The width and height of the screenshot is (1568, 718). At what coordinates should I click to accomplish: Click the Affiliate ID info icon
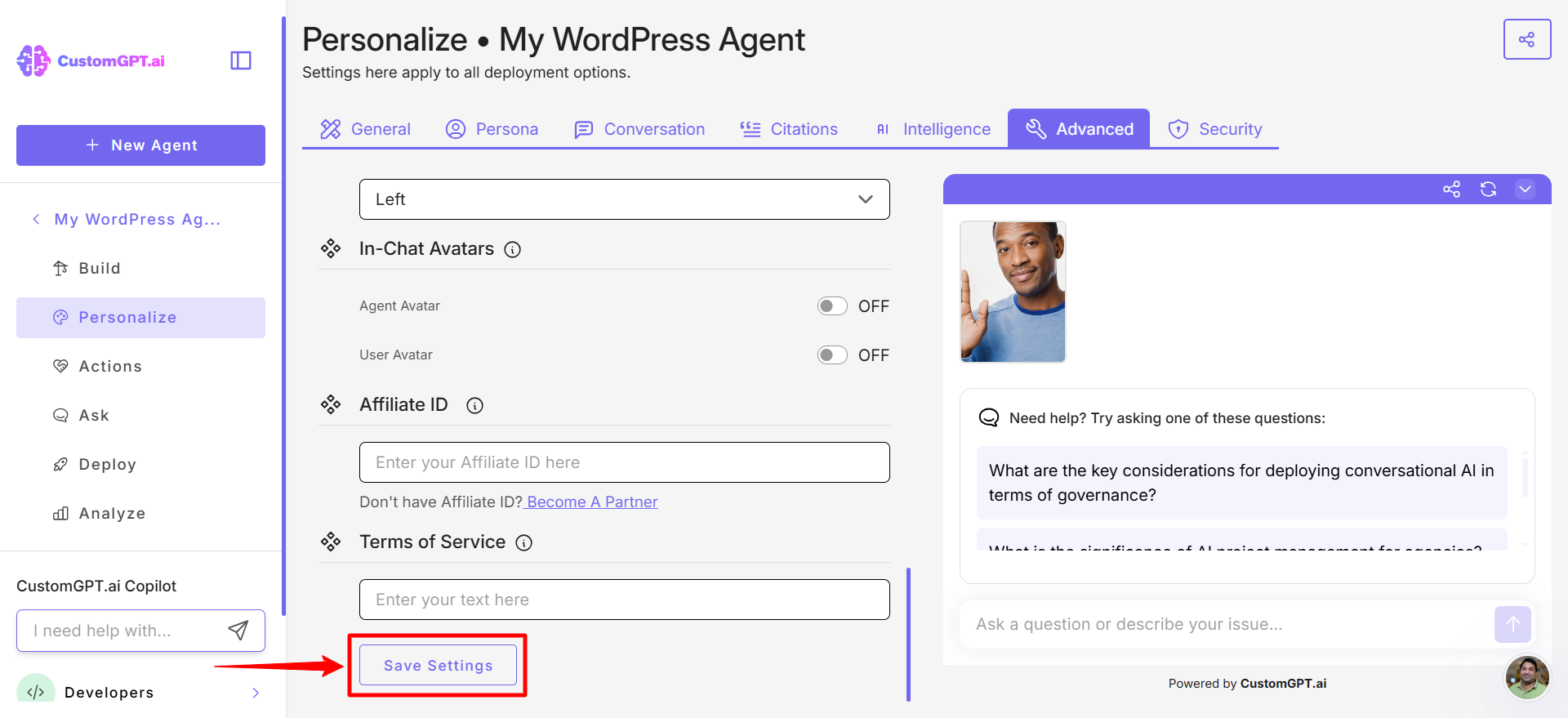(474, 406)
